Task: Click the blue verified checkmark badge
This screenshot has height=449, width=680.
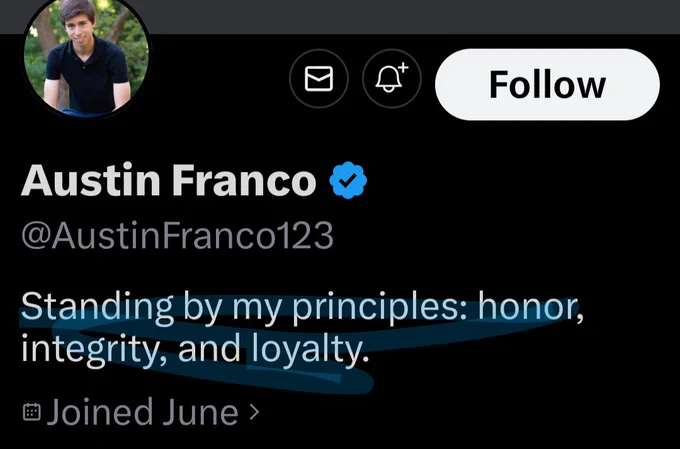Action: (348, 180)
